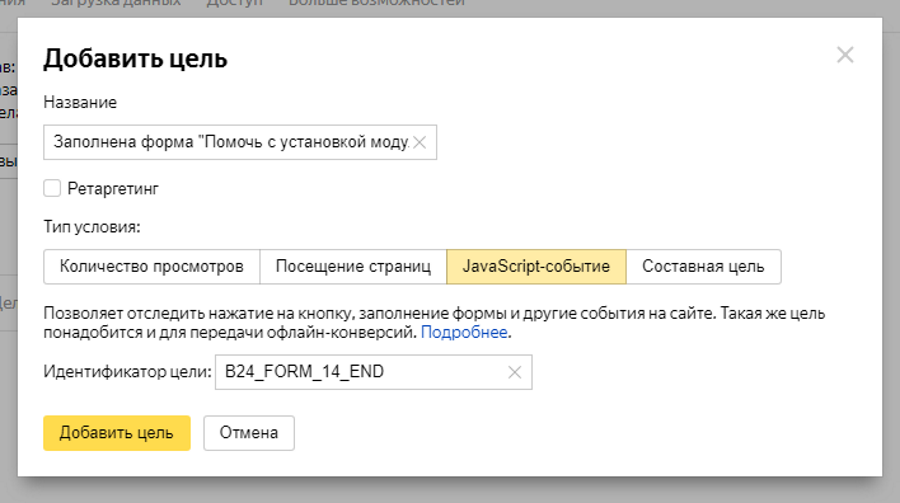
Task: Click the Название field label
Action: pos(80,102)
